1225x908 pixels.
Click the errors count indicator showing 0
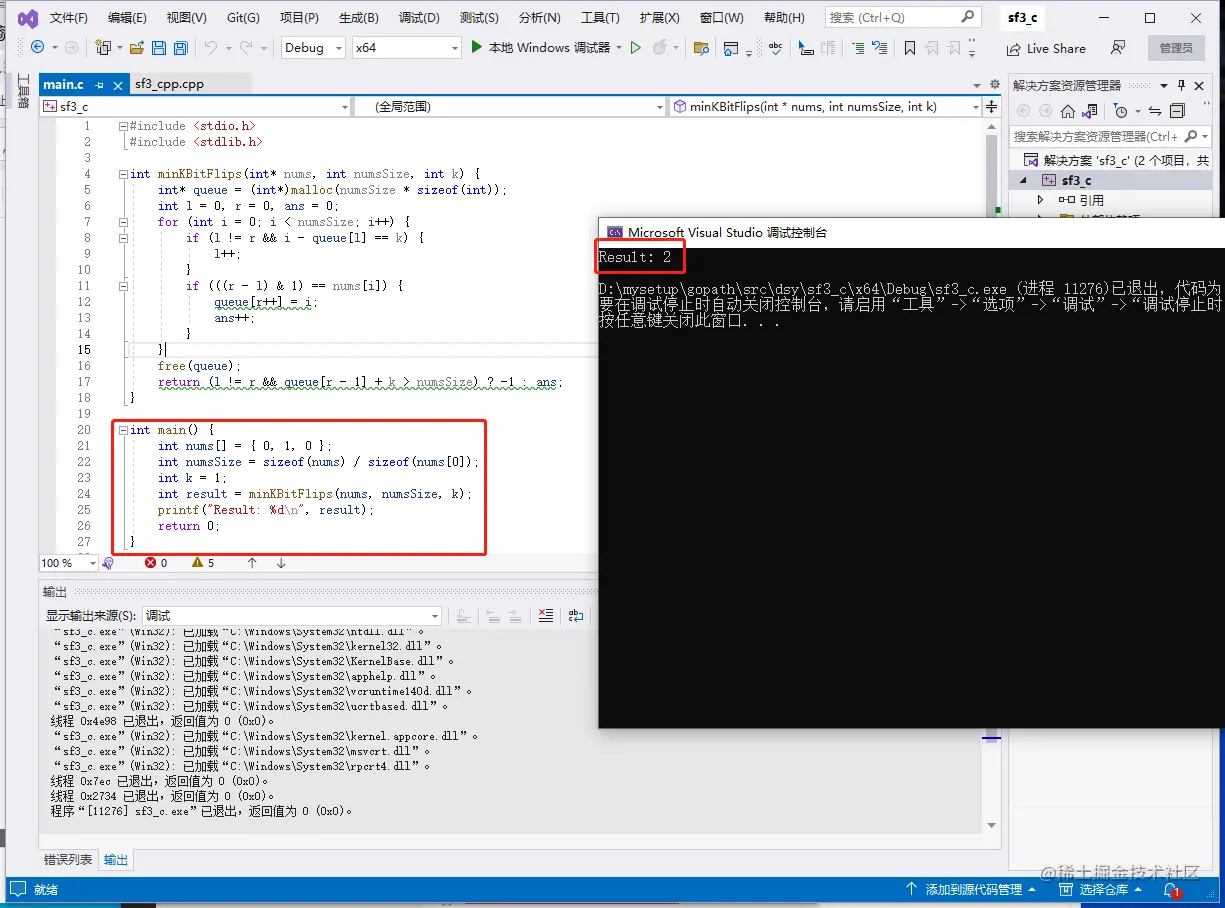(156, 563)
